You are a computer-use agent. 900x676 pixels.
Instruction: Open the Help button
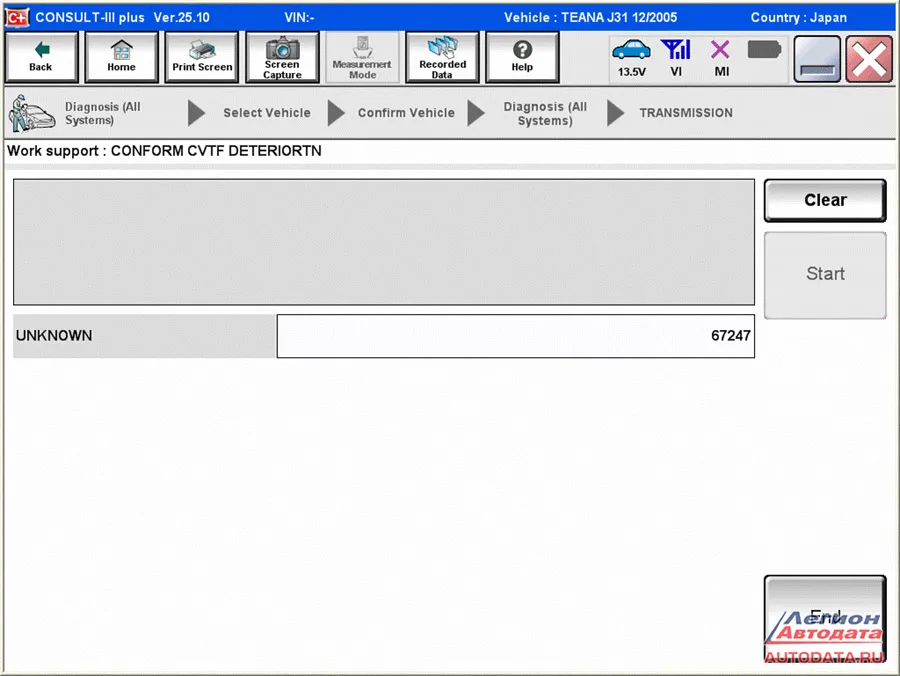(521, 57)
